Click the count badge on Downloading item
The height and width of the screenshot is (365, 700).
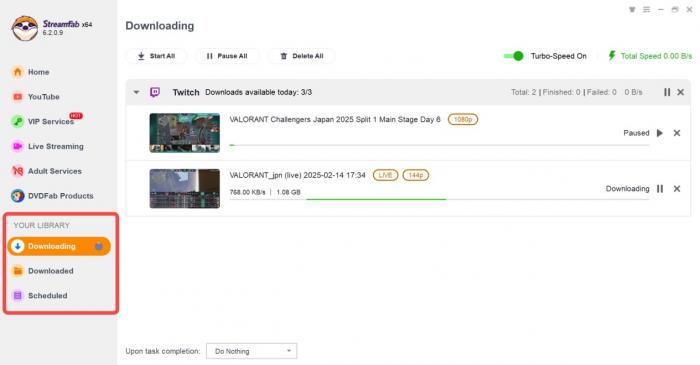tap(99, 246)
